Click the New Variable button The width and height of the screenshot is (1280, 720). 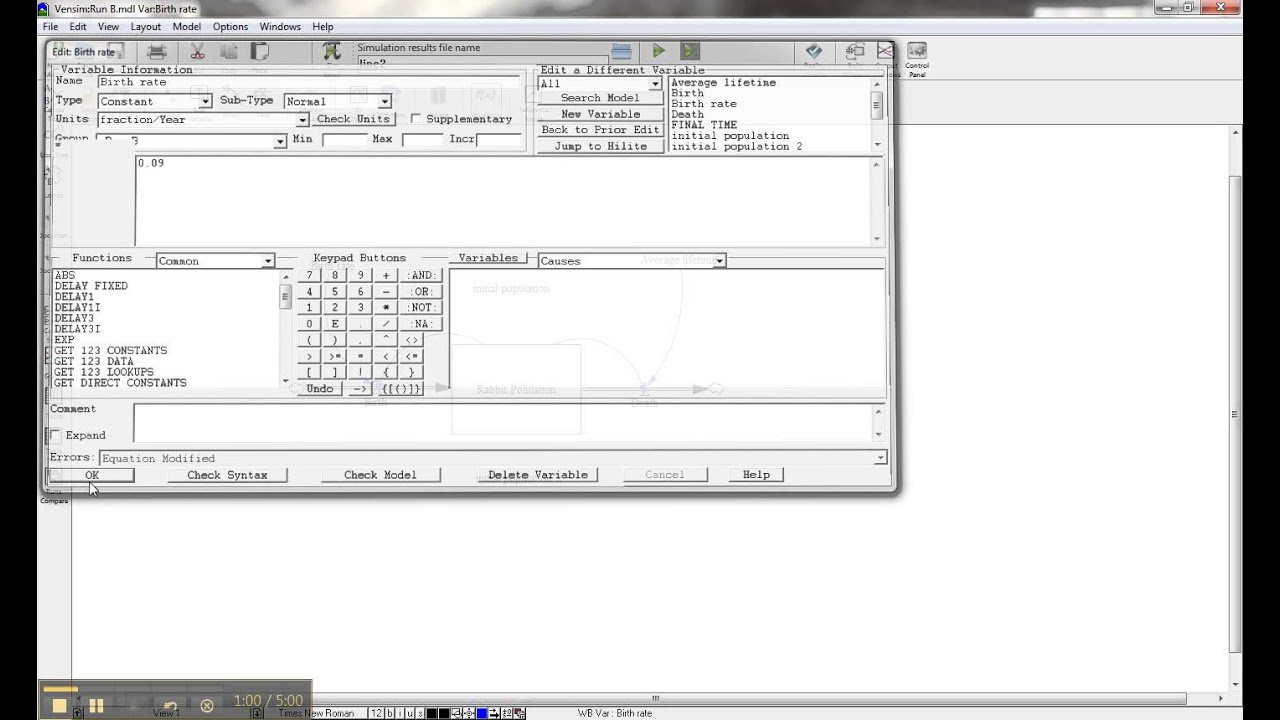pos(600,114)
